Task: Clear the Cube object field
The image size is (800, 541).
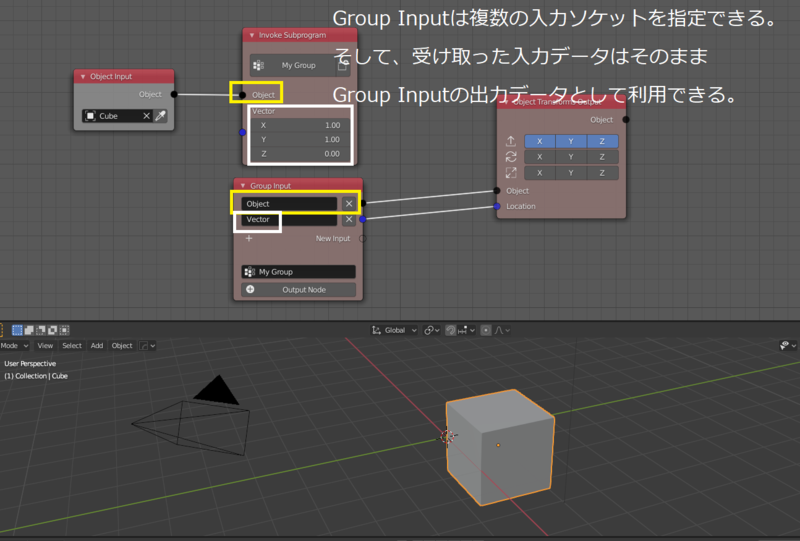Action: [146, 116]
